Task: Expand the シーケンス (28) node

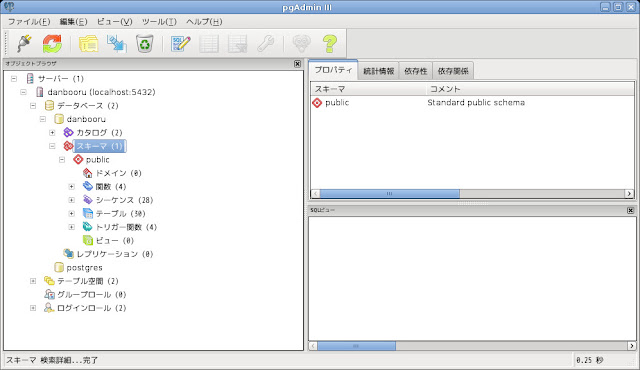Action: pyautogui.click(x=71, y=200)
